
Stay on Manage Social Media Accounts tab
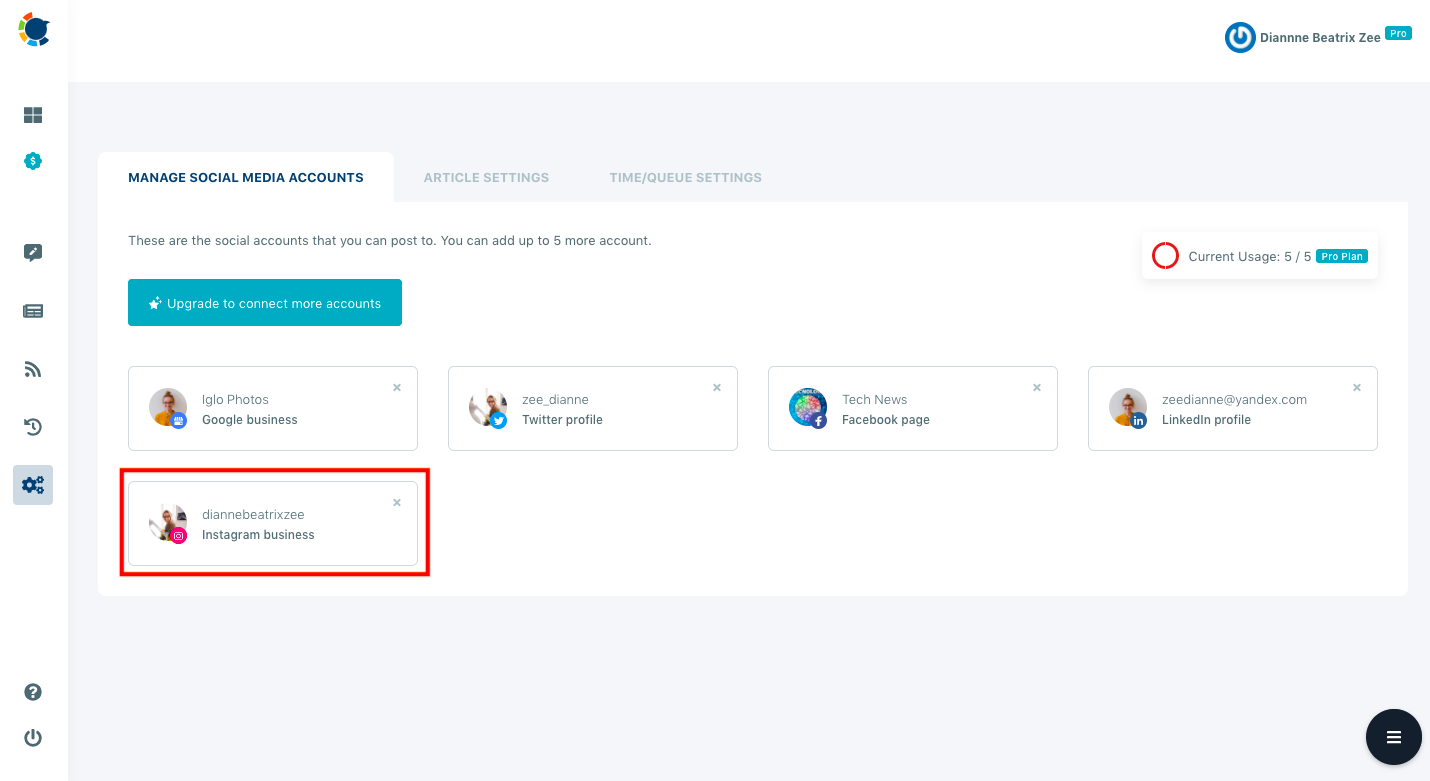click(x=245, y=177)
